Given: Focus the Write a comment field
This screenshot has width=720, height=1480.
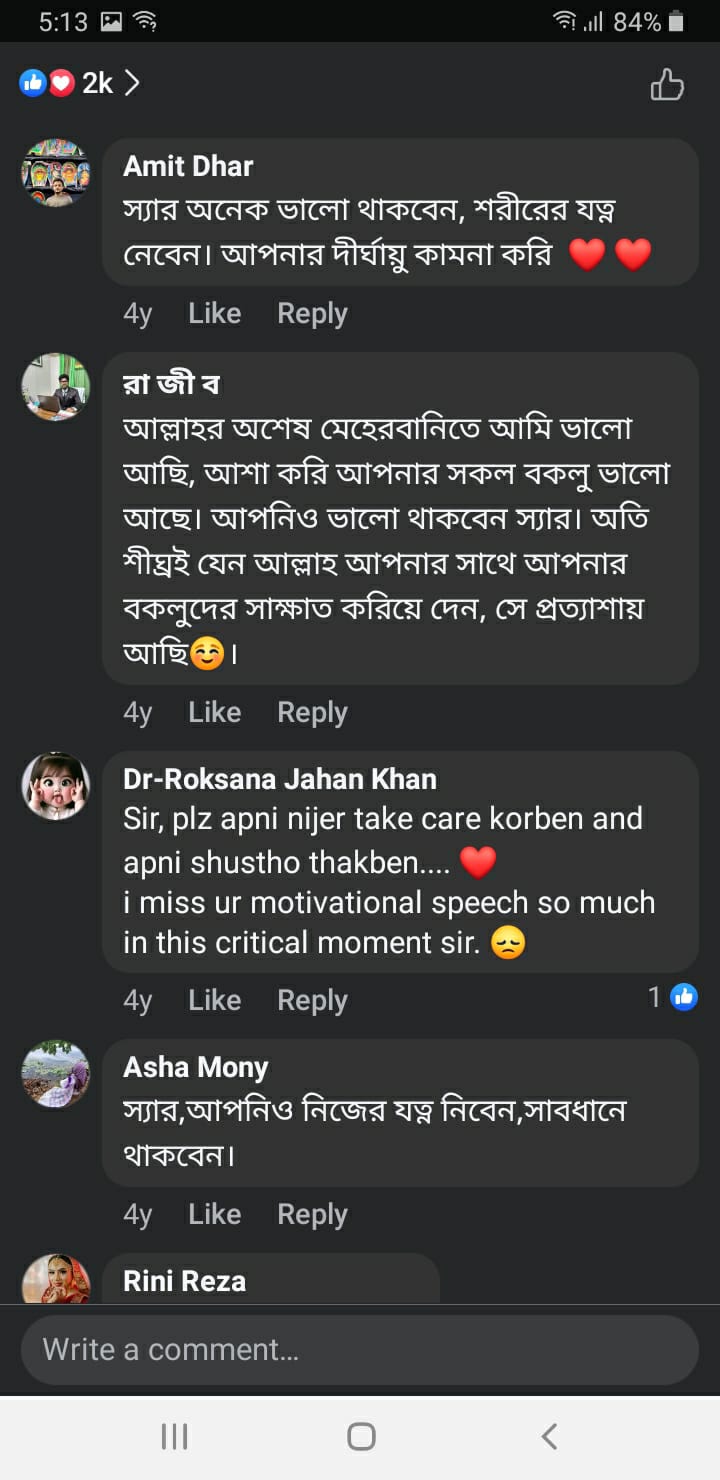Looking at the screenshot, I should (360, 1350).
